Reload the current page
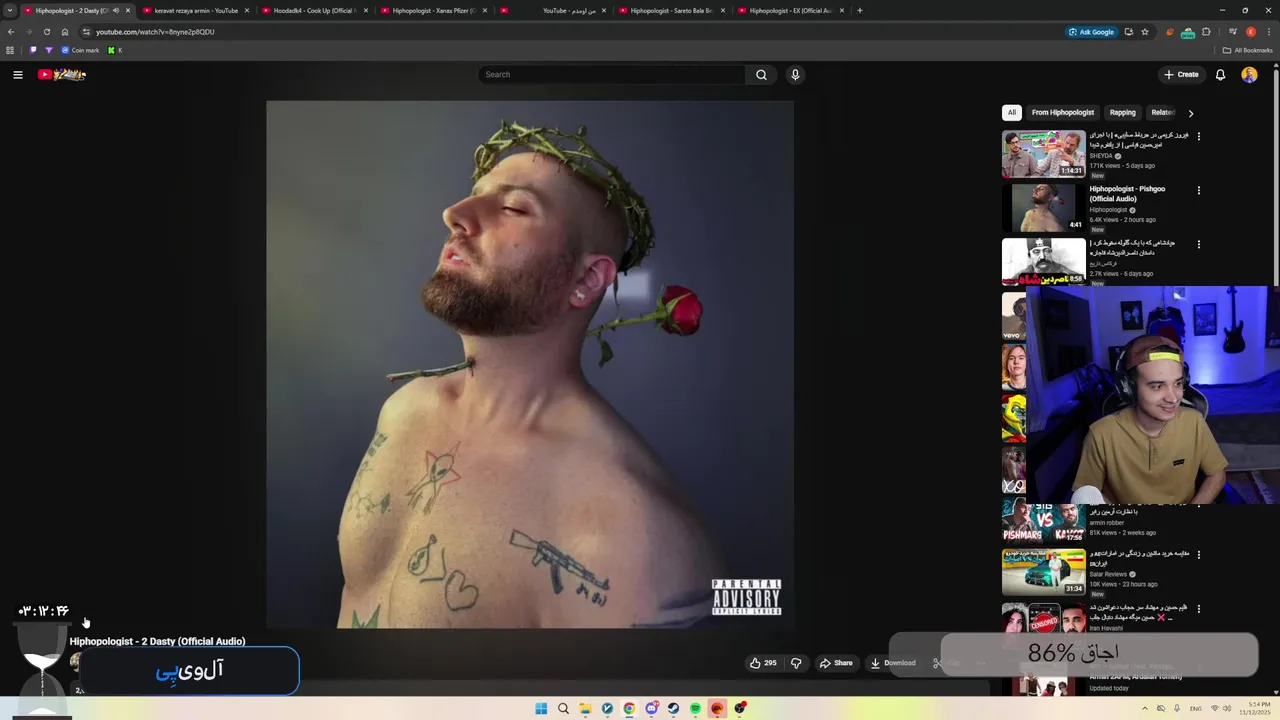Viewport: 1280px width, 720px height. (x=46, y=31)
